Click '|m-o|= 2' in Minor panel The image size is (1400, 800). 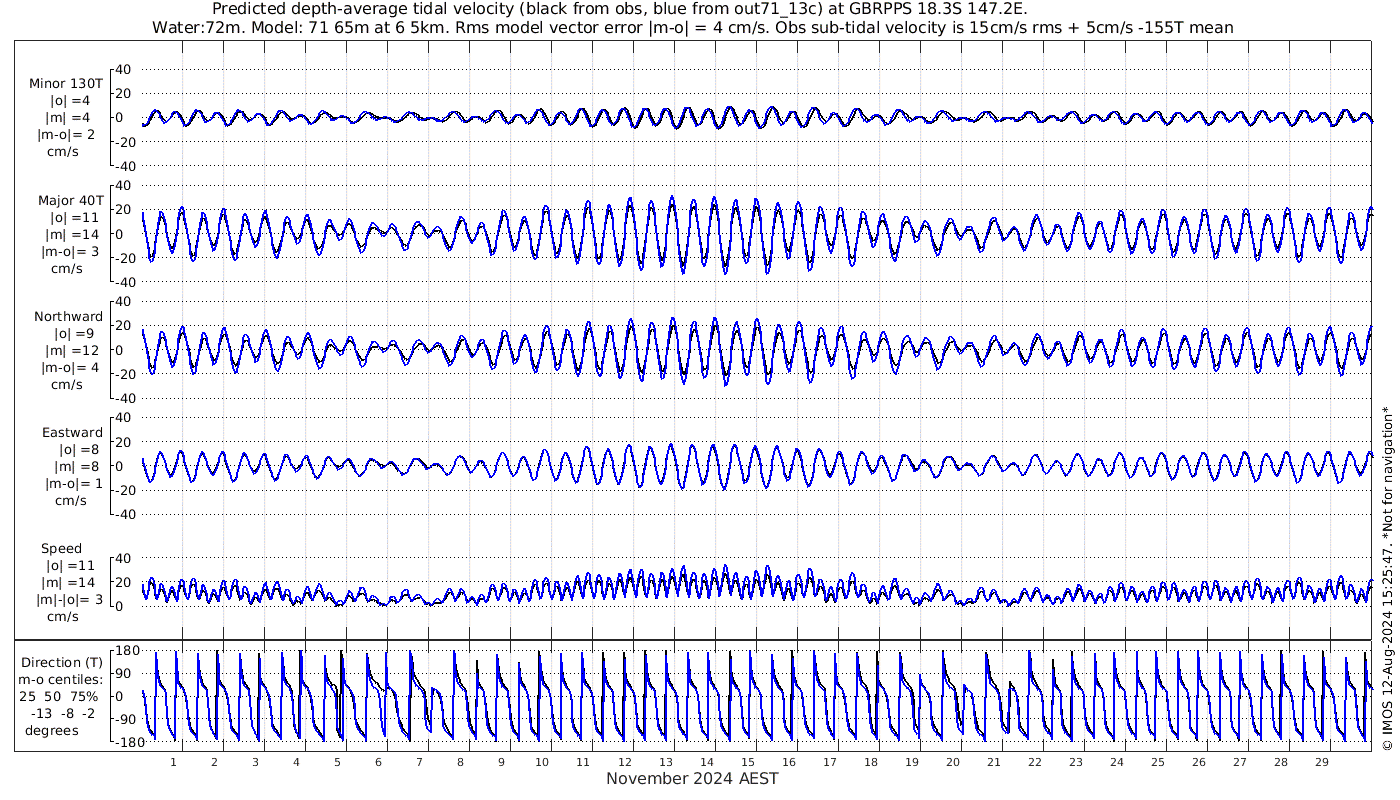tap(68, 135)
